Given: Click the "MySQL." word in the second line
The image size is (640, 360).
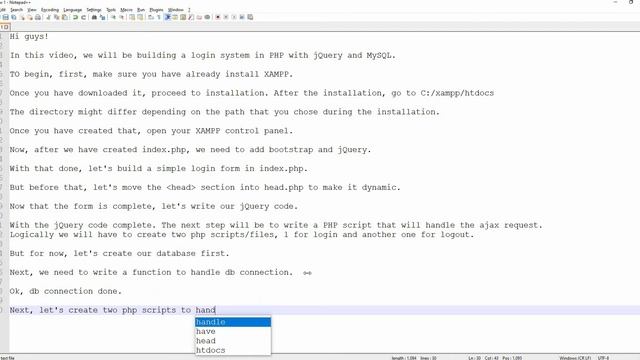Looking at the screenshot, I should tap(381, 56).
